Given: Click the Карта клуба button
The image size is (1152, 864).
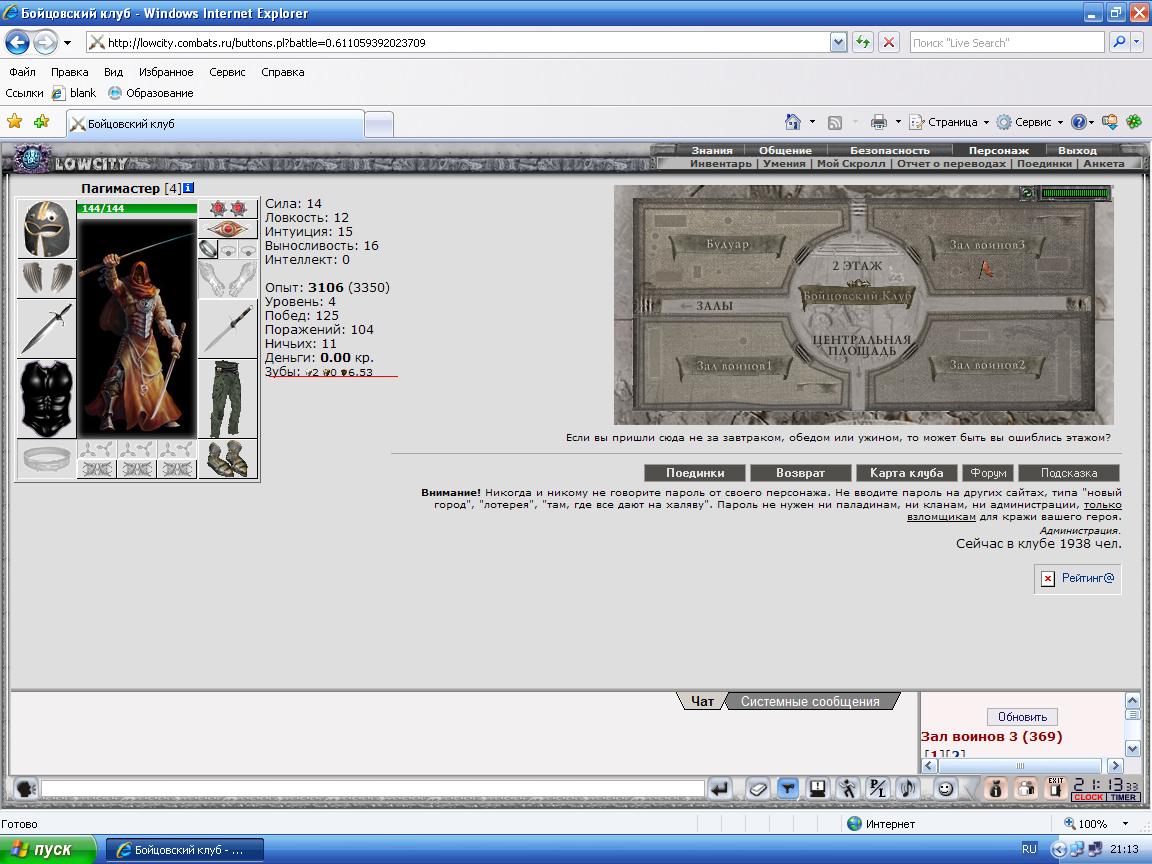Looking at the screenshot, I should tap(907, 473).
